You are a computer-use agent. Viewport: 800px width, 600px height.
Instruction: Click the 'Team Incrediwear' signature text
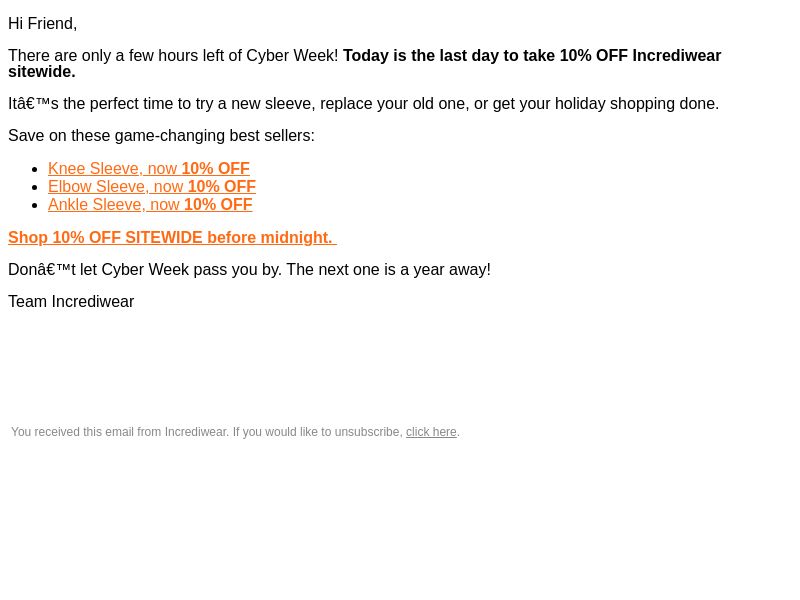71,302
